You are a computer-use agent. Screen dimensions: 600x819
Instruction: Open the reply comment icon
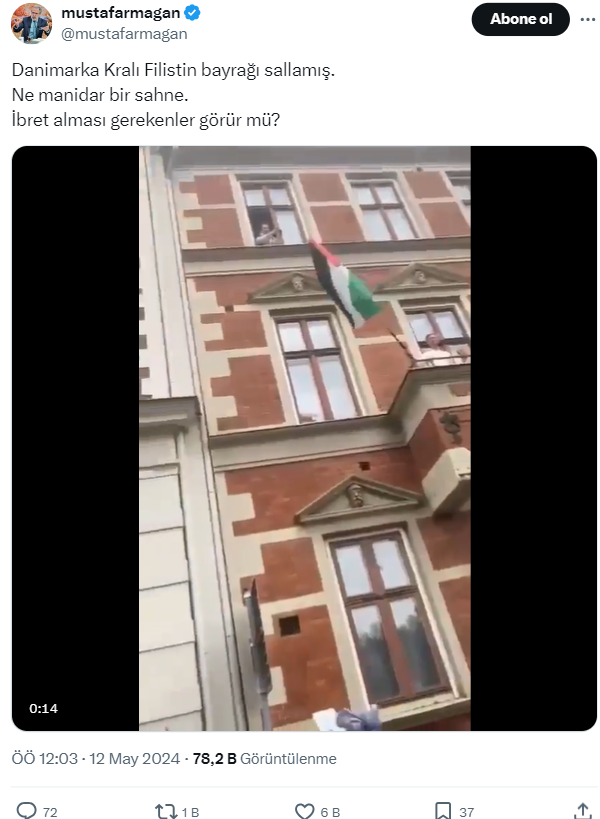[x=27, y=811]
